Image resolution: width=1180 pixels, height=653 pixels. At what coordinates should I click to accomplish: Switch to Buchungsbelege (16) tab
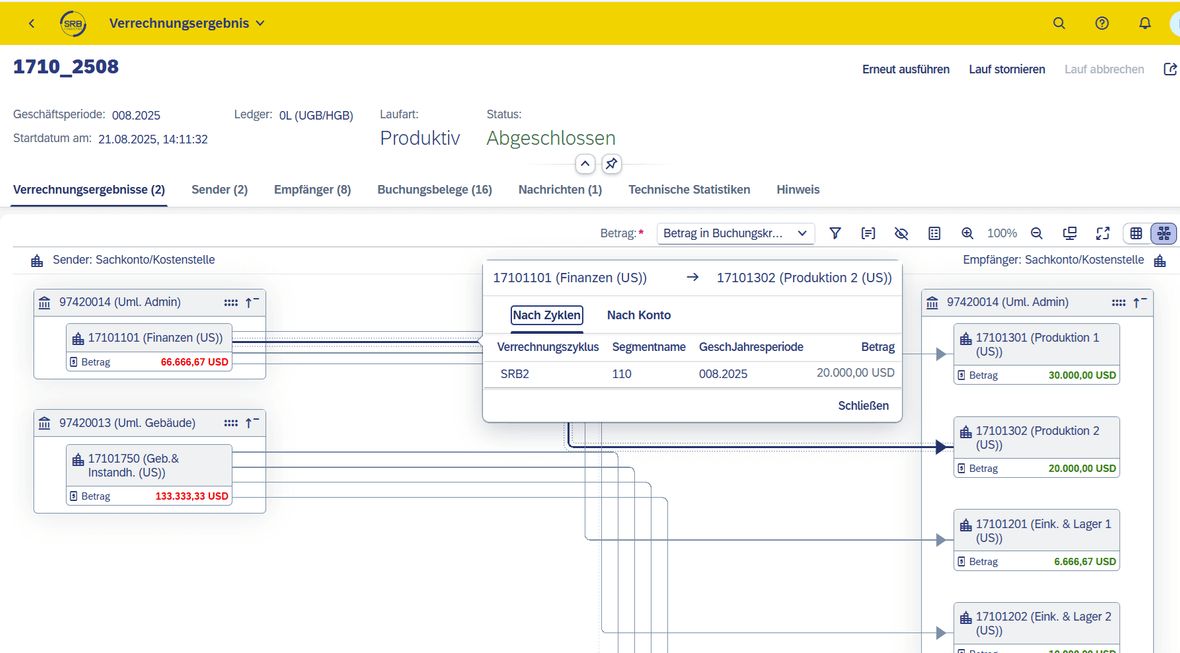(x=434, y=190)
